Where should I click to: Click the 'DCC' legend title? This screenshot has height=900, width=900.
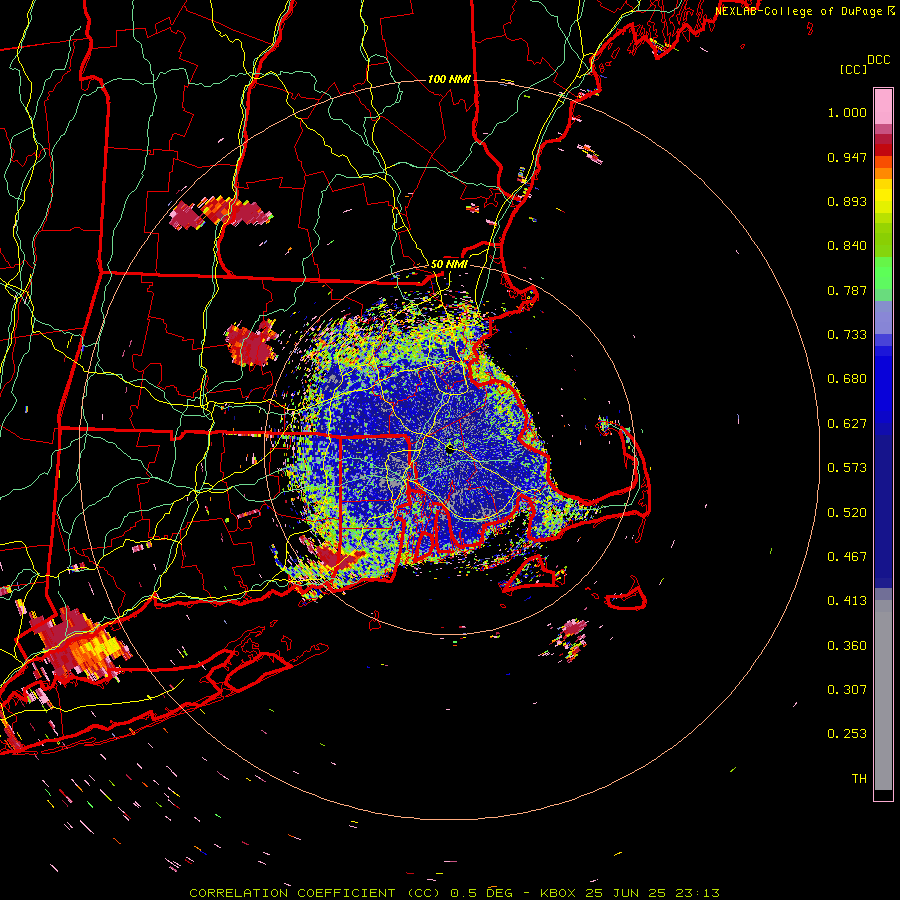coord(878,60)
